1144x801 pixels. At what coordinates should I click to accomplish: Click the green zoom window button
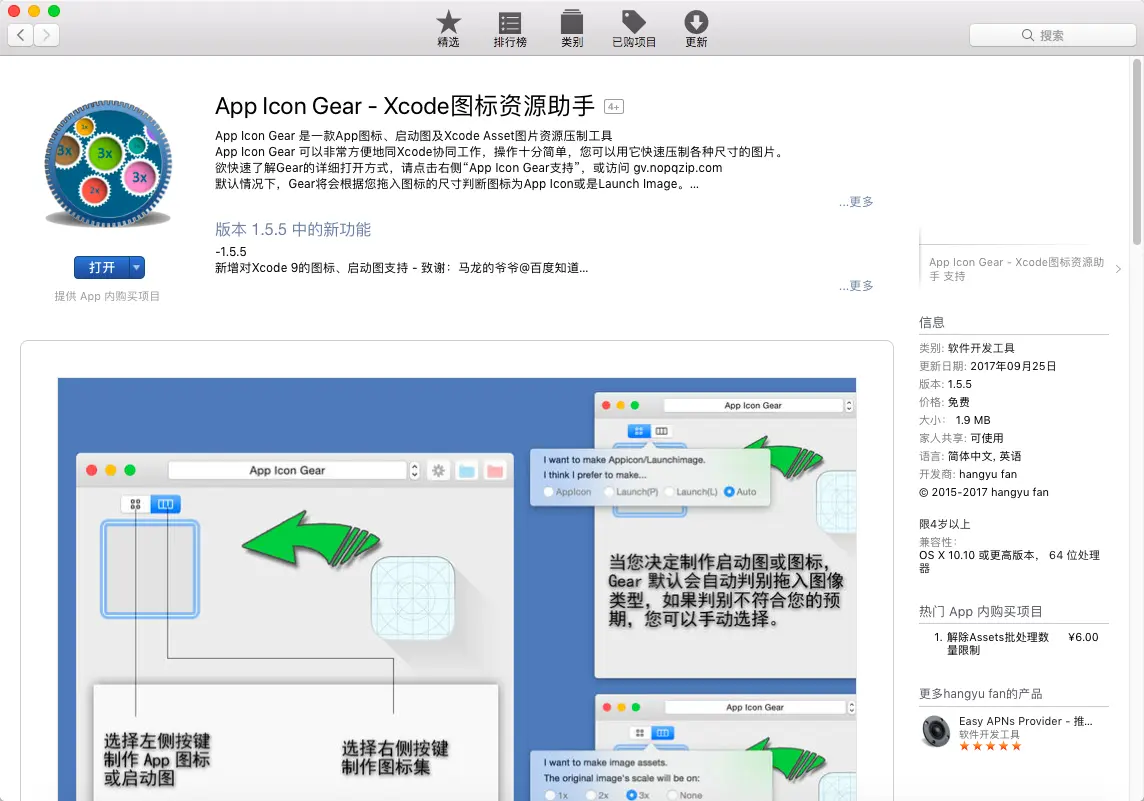click(x=54, y=11)
